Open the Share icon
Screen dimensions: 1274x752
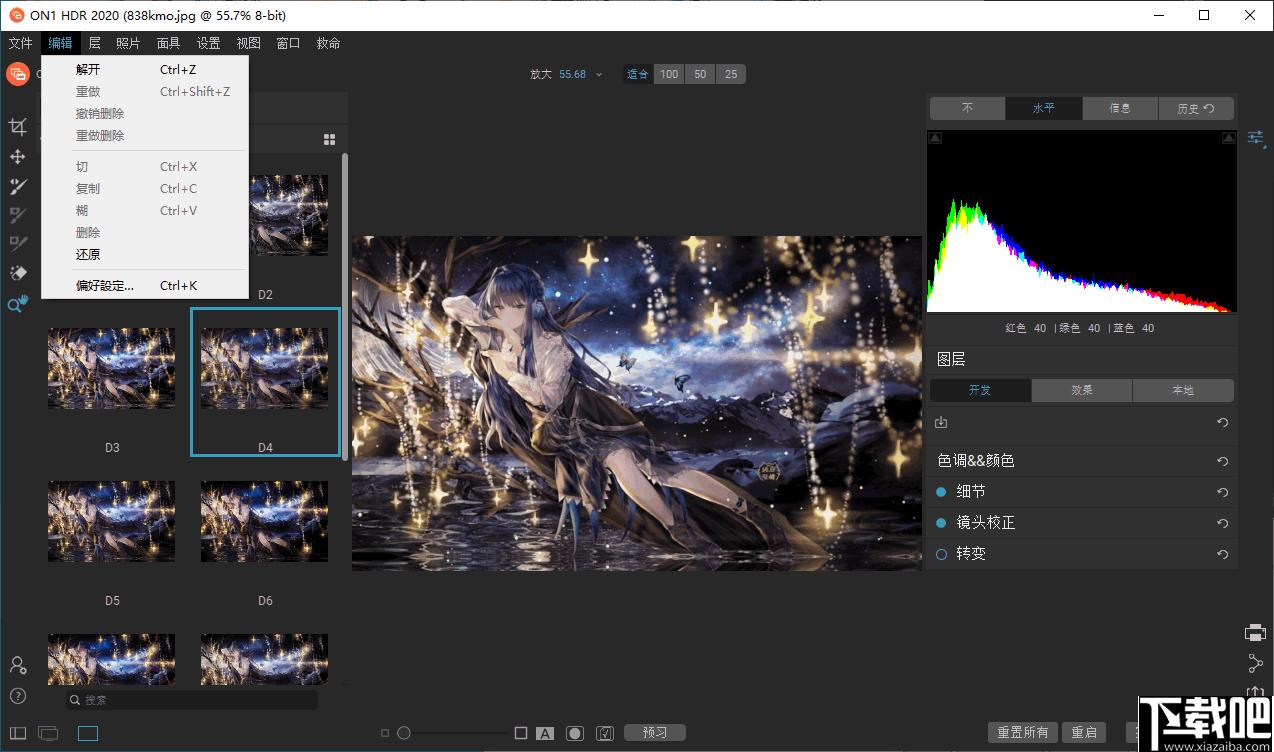click(1256, 663)
